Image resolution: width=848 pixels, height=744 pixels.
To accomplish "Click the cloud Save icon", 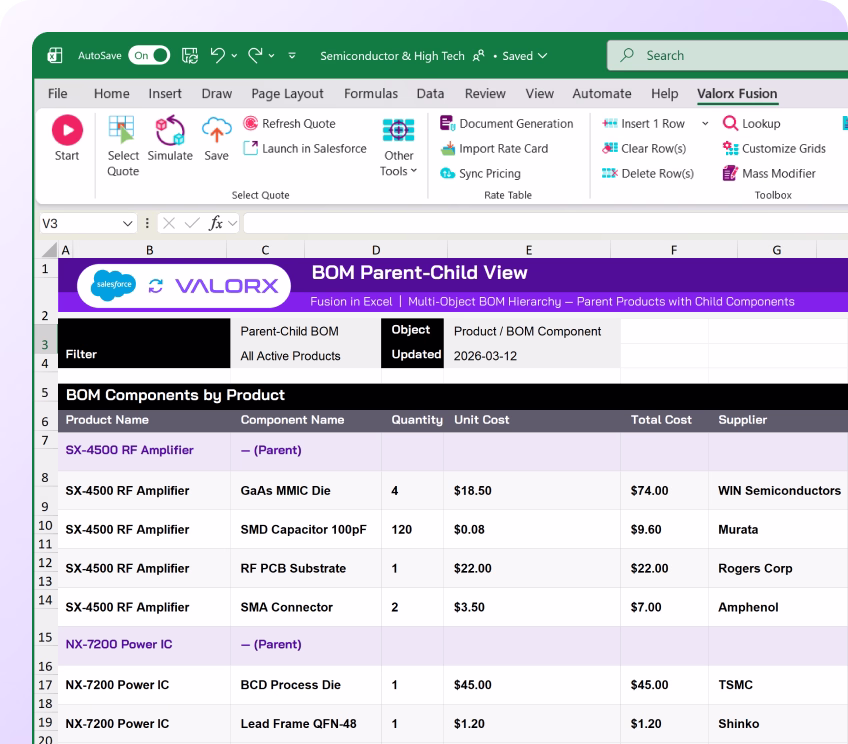I will pos(216,130).
